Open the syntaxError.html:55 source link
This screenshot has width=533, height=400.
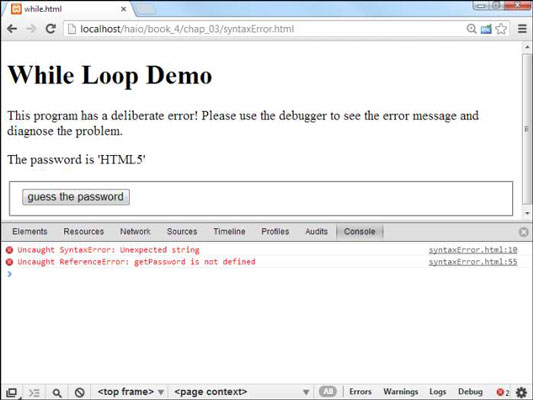[473, 262]
